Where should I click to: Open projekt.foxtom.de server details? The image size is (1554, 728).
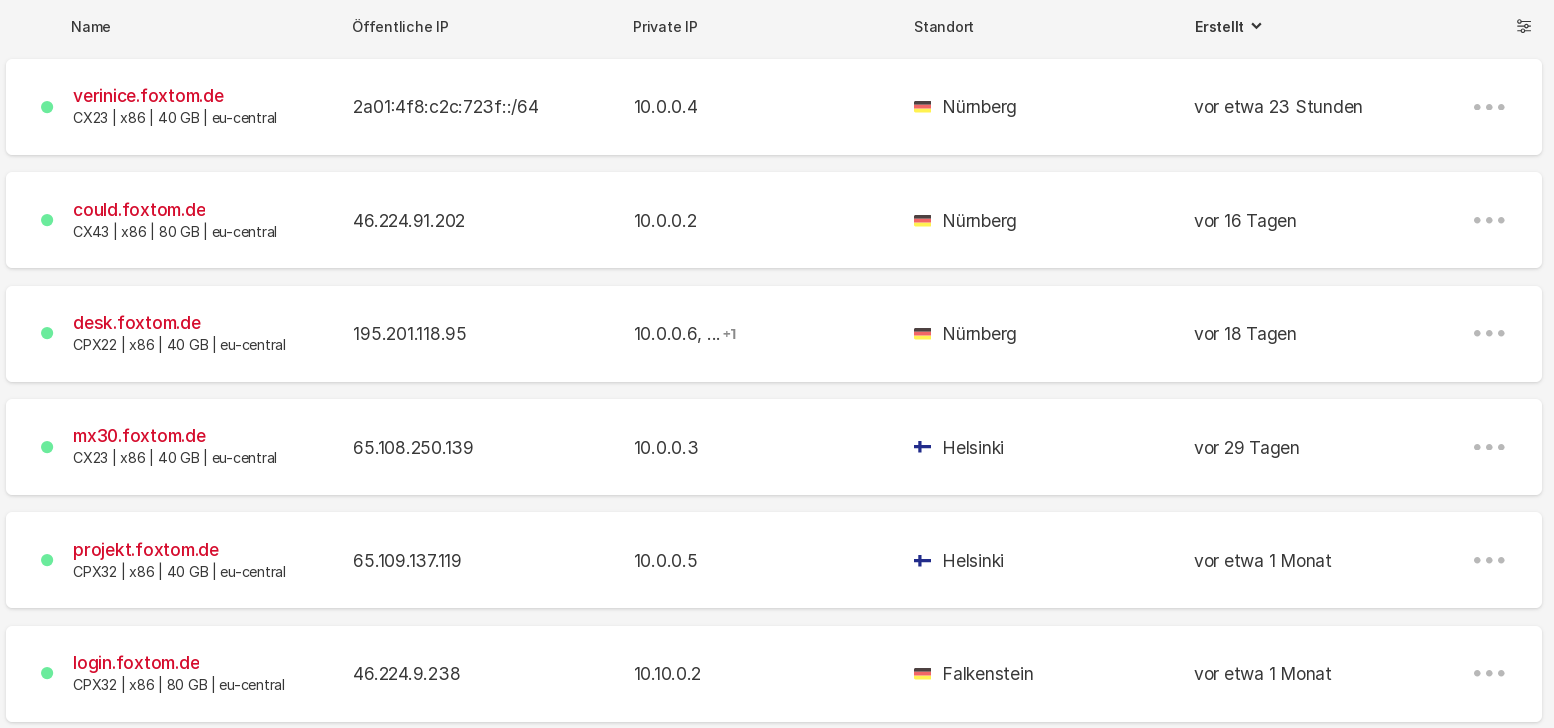pos(146,550)
